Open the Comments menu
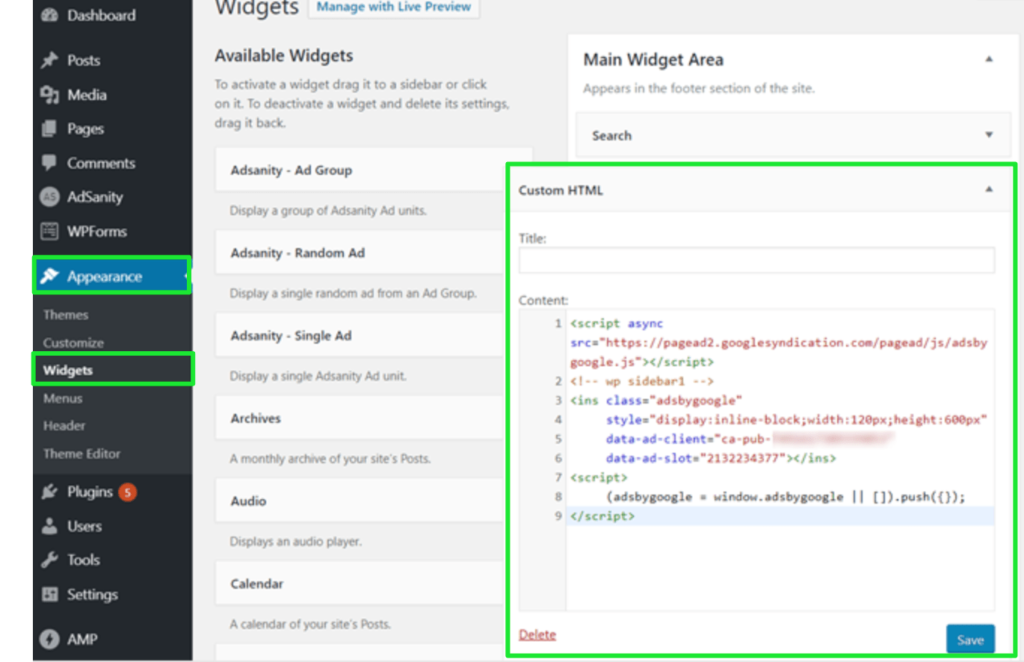The image size is (1024, 662). coord(101,163)
